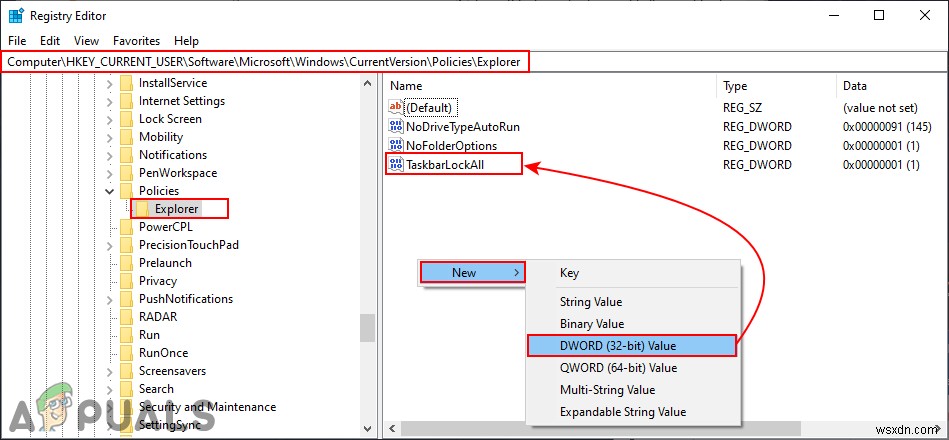
Task: Select the Policies folder icon
Action: click(x=126, y=191)
